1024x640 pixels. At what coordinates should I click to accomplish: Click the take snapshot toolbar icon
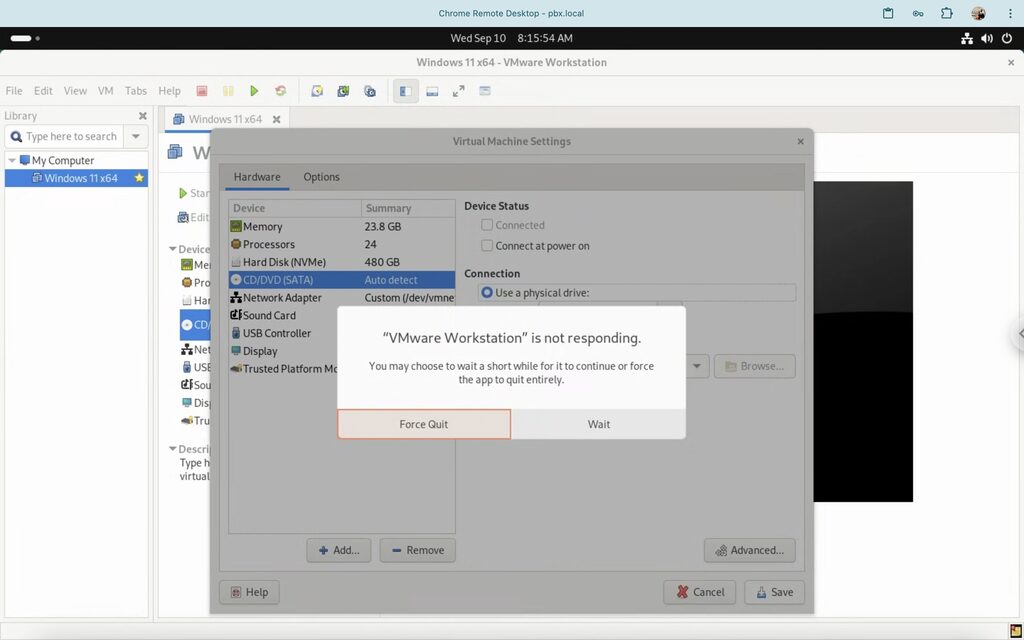(317, 91)
